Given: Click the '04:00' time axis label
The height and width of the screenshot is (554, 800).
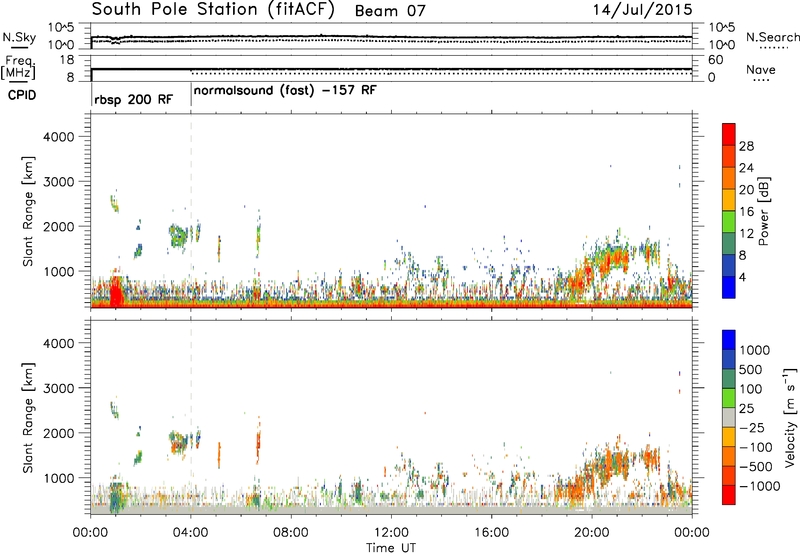Looking at the screenshot, I should (191, 532).
